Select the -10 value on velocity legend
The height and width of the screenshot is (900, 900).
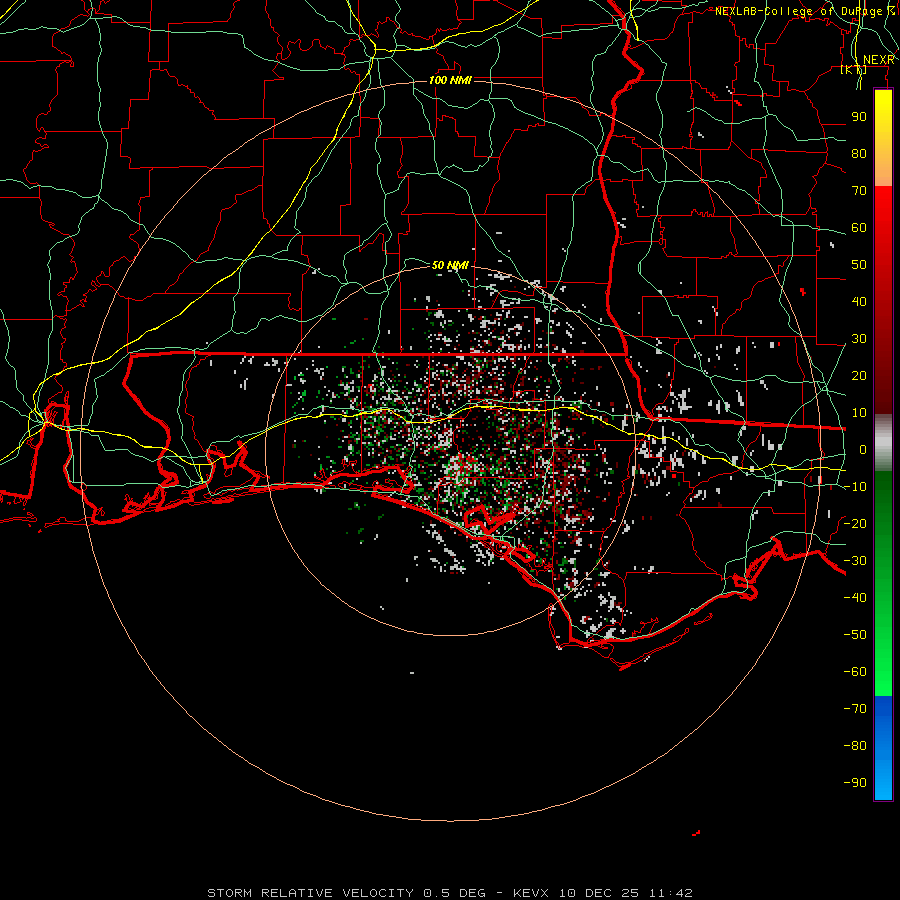tap(855, 487)
